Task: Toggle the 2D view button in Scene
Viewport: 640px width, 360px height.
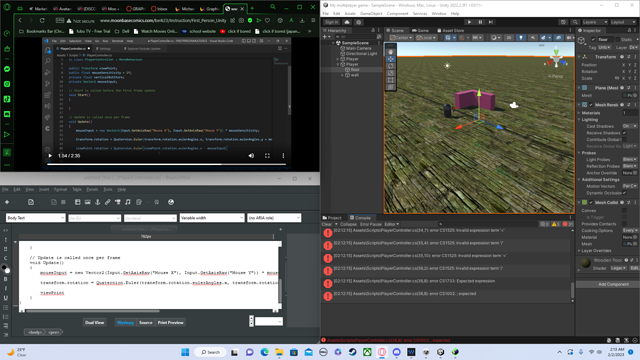Action: (x=509, y=38)
